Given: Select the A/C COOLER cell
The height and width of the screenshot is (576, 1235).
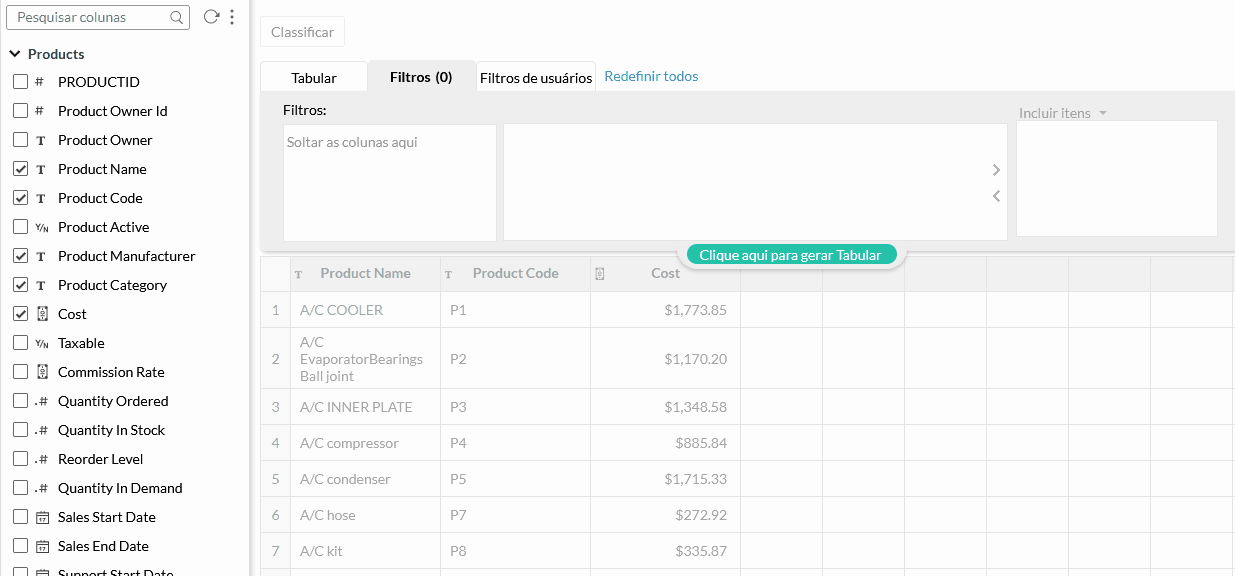Looking at the screenshot, I should point(365,310).
